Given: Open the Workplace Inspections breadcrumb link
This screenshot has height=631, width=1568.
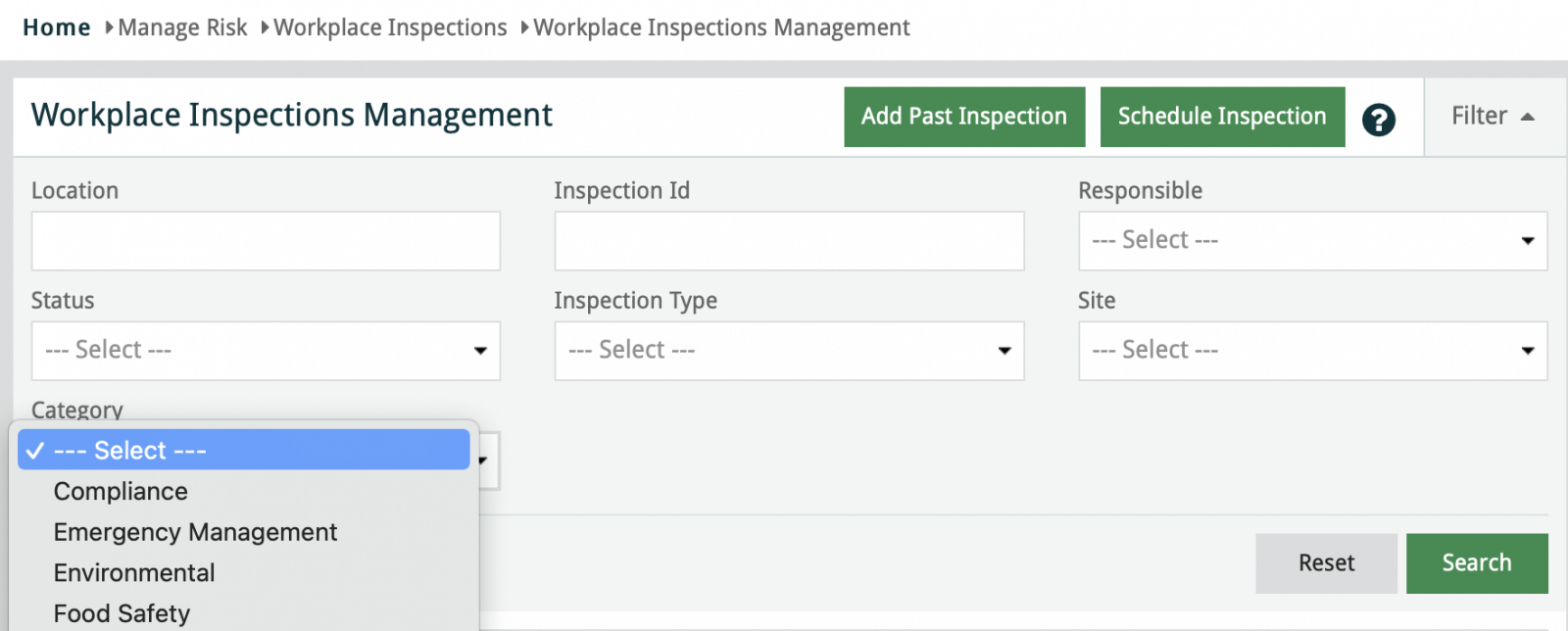Looking at the screenshot, I should click(390, 27).
